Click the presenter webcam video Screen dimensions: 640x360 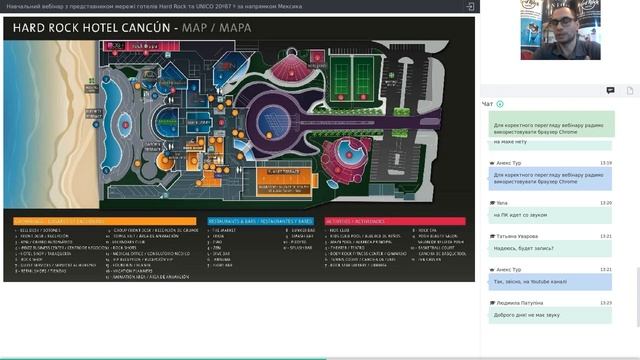(x=560, y=30)
